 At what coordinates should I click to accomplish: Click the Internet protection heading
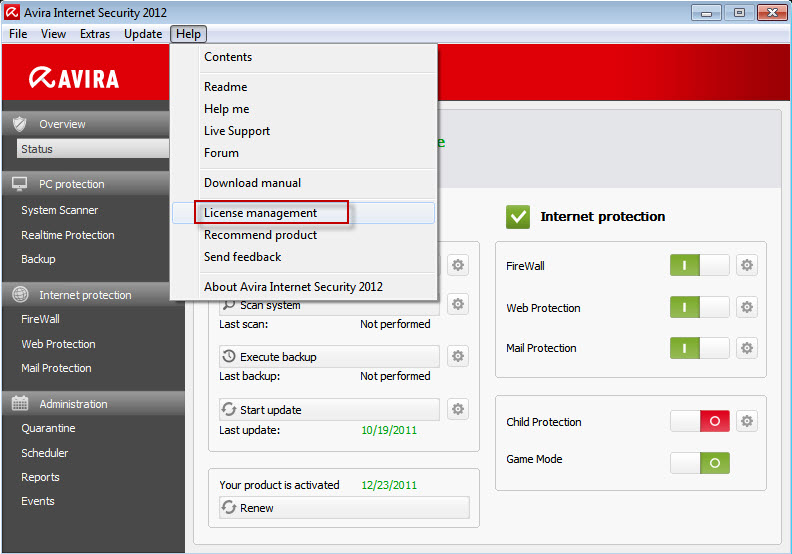(603, 217)
